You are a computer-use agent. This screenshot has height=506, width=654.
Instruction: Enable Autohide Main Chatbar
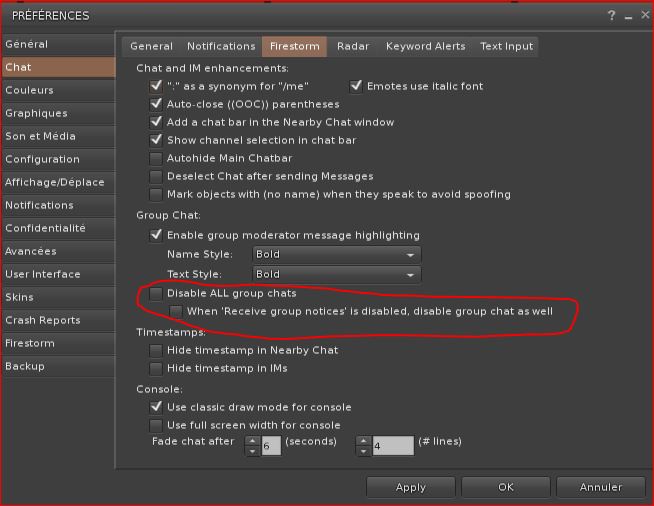(x=156, y=158)
